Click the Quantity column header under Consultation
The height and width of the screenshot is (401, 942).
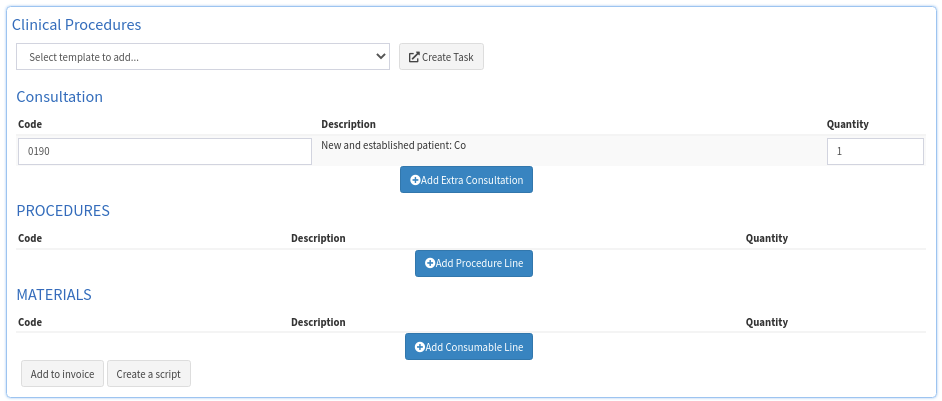tap(847, 125)
